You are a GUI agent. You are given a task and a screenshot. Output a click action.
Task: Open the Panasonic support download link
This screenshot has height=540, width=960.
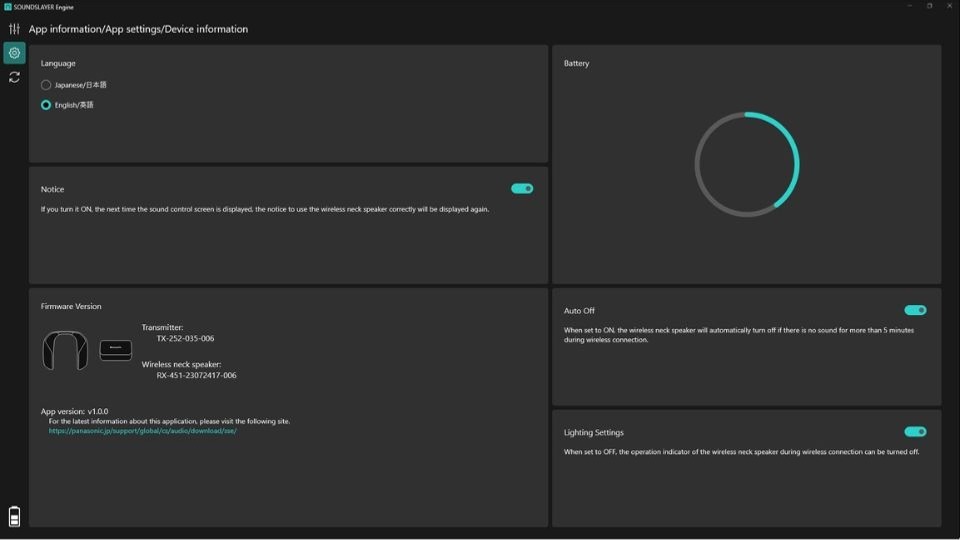[x=143, y=431]
